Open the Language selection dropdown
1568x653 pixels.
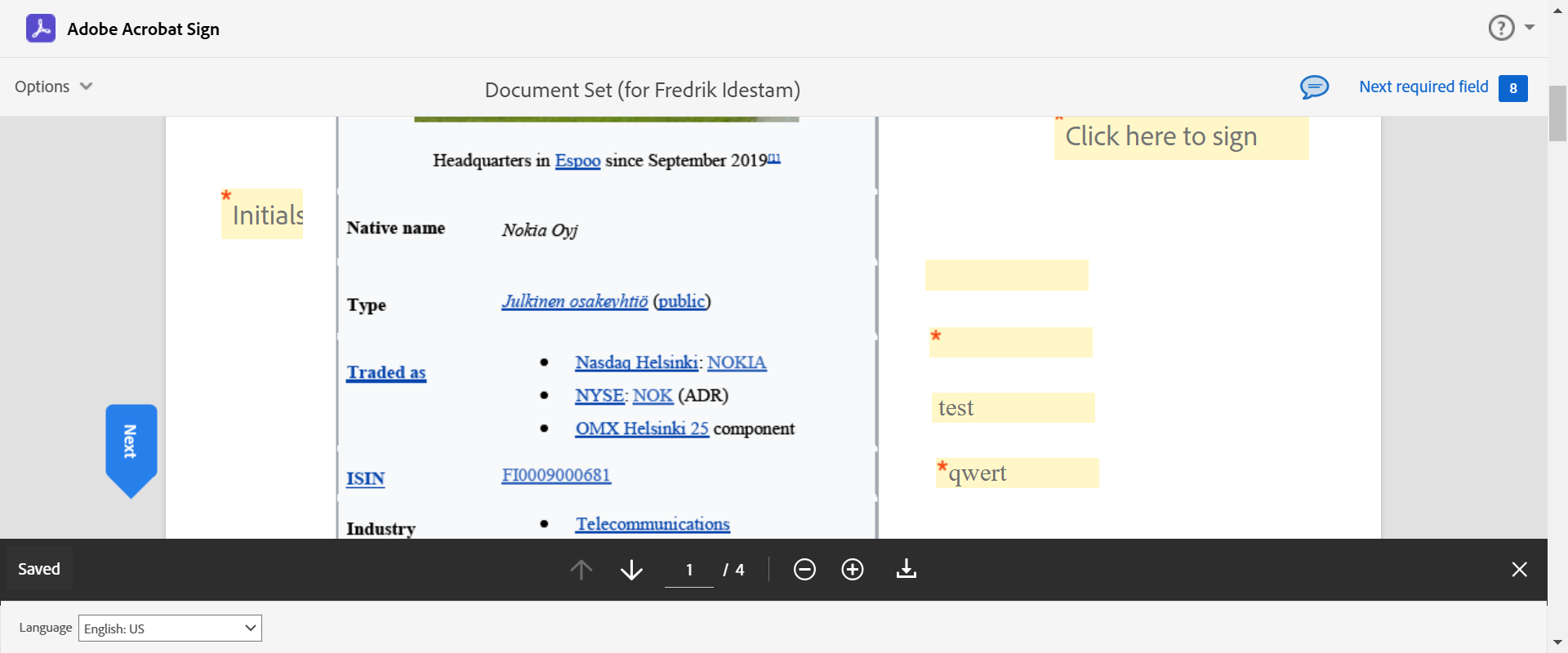(x=170, y=629)
